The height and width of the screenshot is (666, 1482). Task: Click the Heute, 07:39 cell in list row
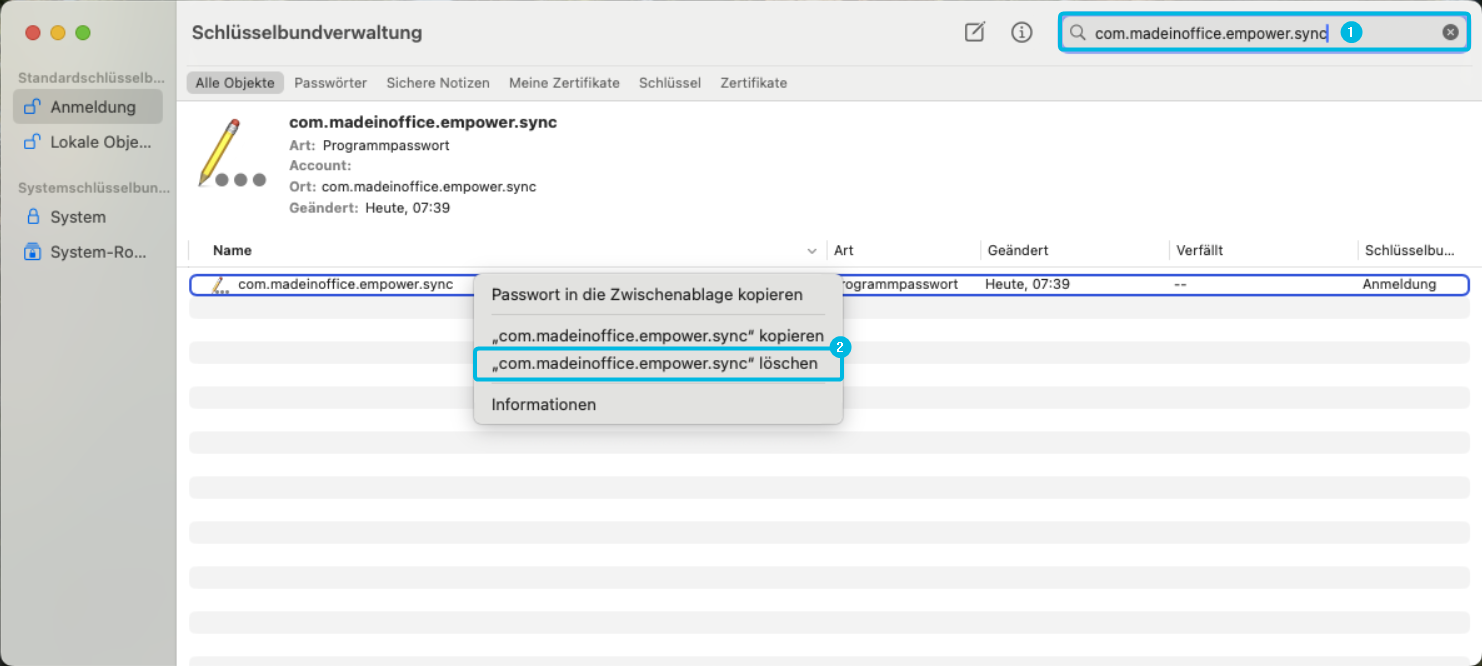[x=1027, y=285]
